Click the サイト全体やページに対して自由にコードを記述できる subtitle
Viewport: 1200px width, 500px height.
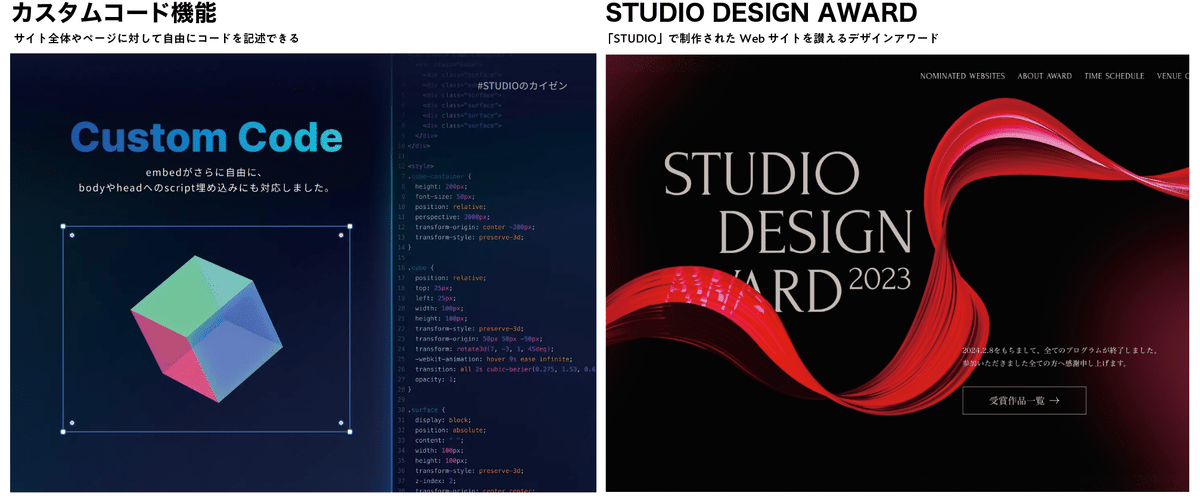pos(156,39)
